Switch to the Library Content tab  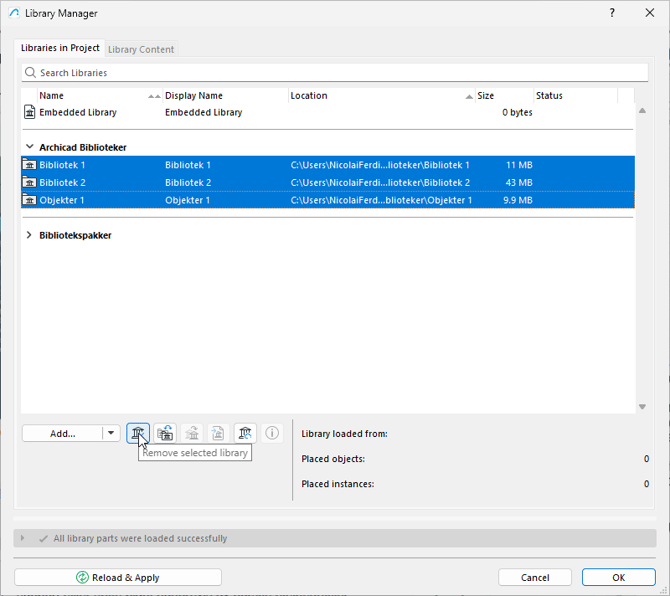(141, 49)
